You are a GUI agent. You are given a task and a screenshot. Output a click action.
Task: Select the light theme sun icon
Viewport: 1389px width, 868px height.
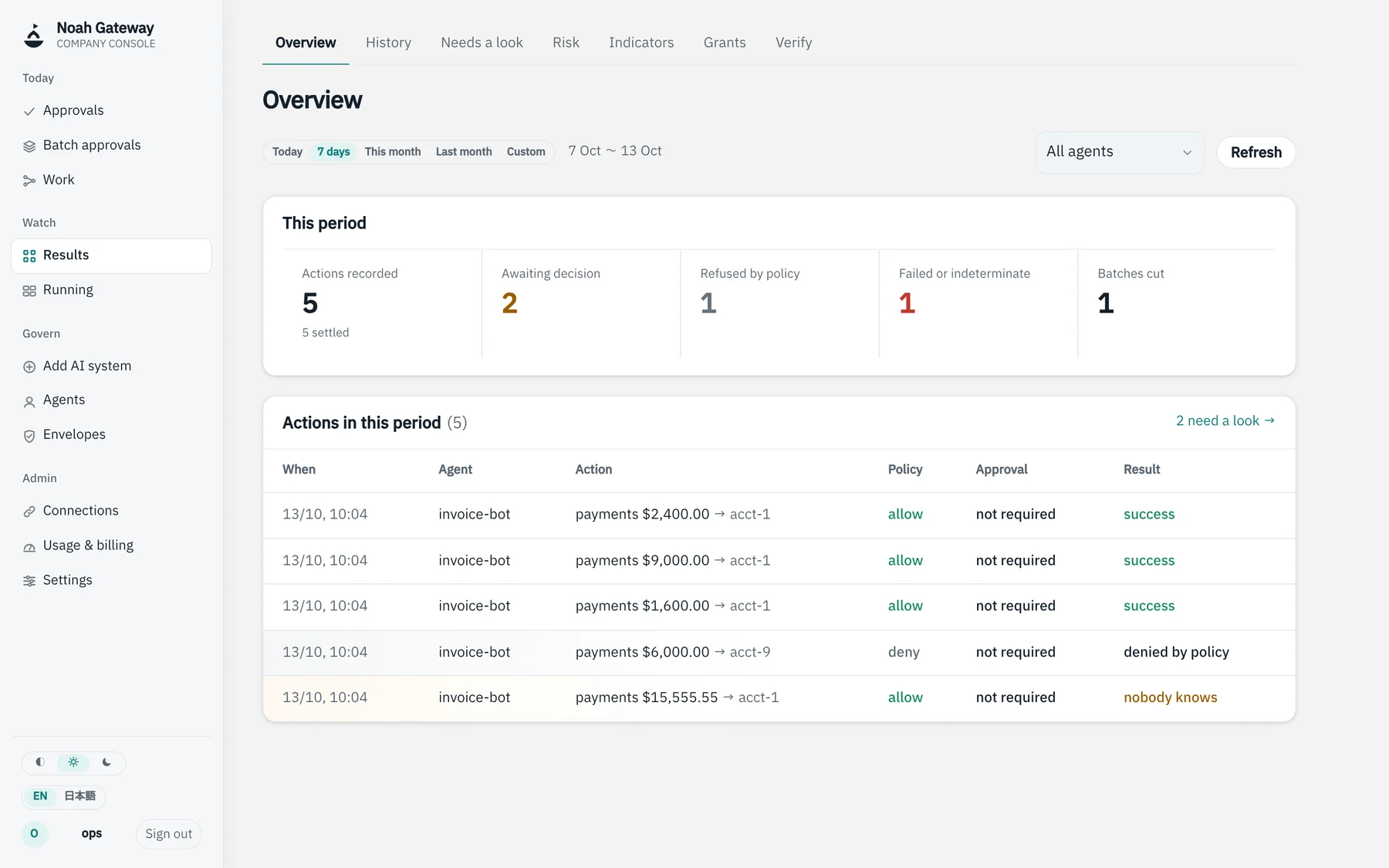tap(73, 762)
